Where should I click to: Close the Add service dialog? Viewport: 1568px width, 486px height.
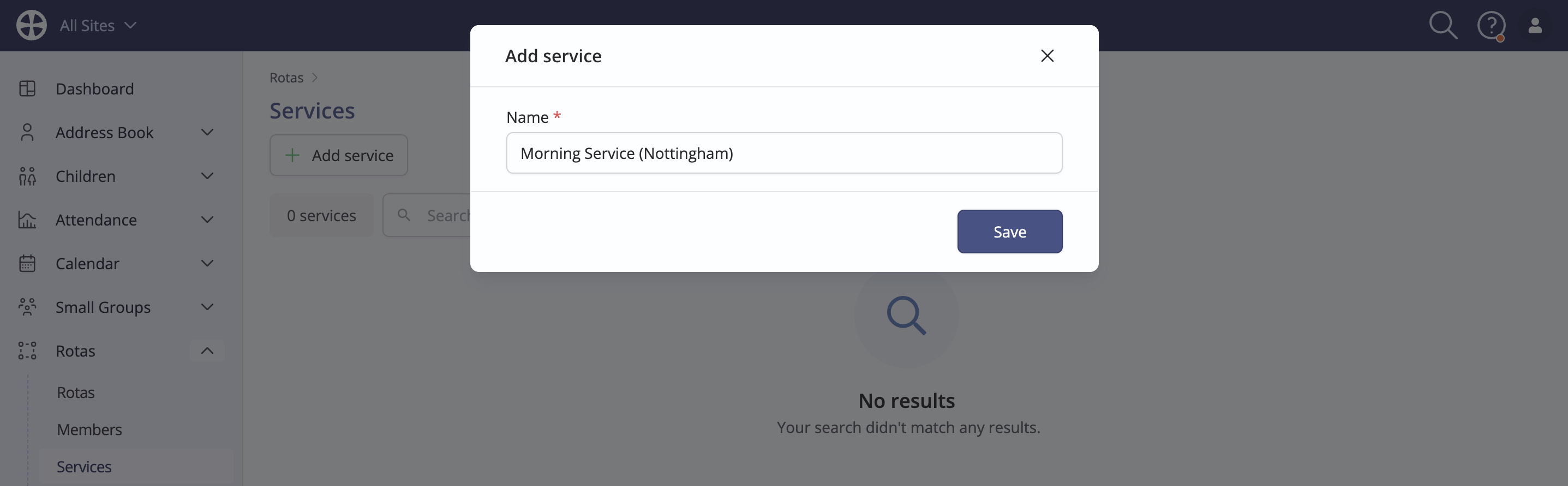(1047, 55)
